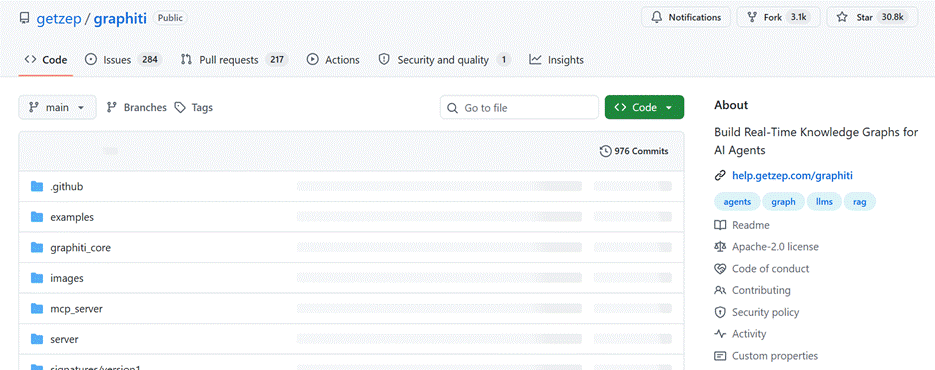Open the Pull requests tab
Image resolution: width=935 pixels, height=370 pixels.
[234, 60]
